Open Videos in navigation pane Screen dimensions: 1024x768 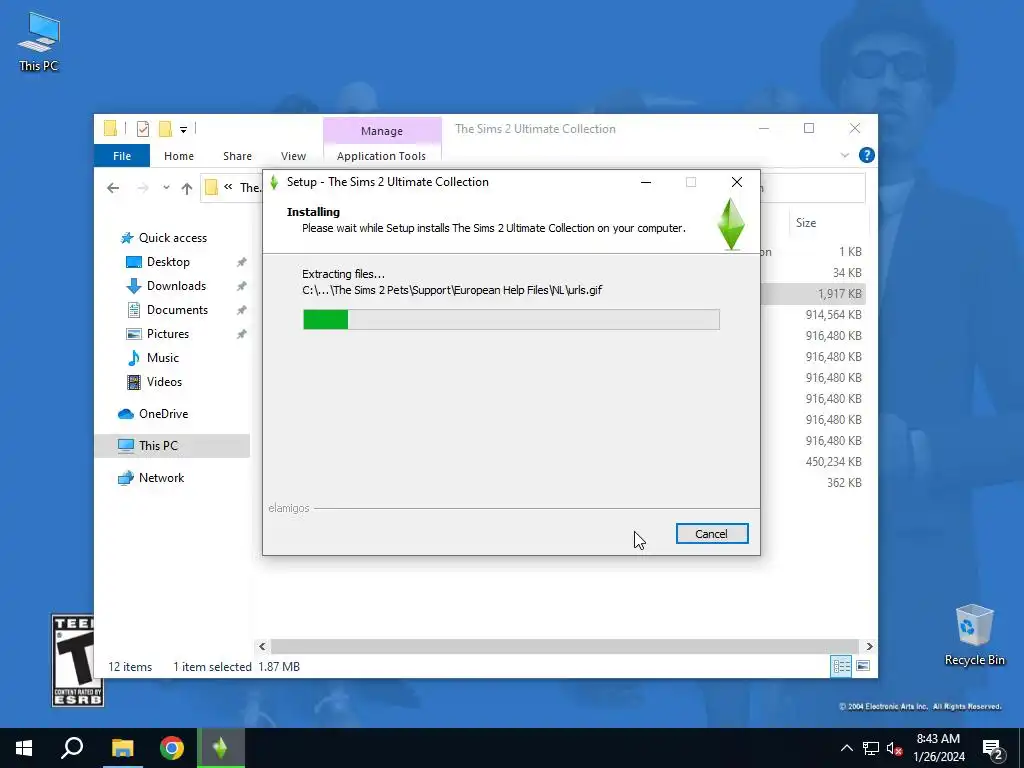(164, 382)
